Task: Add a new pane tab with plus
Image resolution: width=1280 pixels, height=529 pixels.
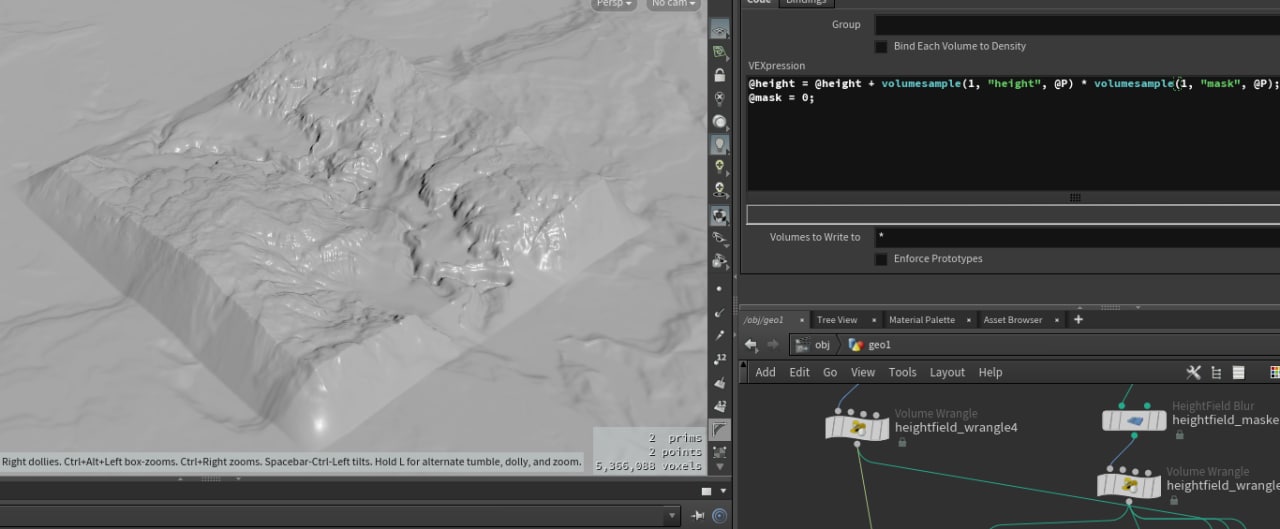Action: tap(1078, 320)
